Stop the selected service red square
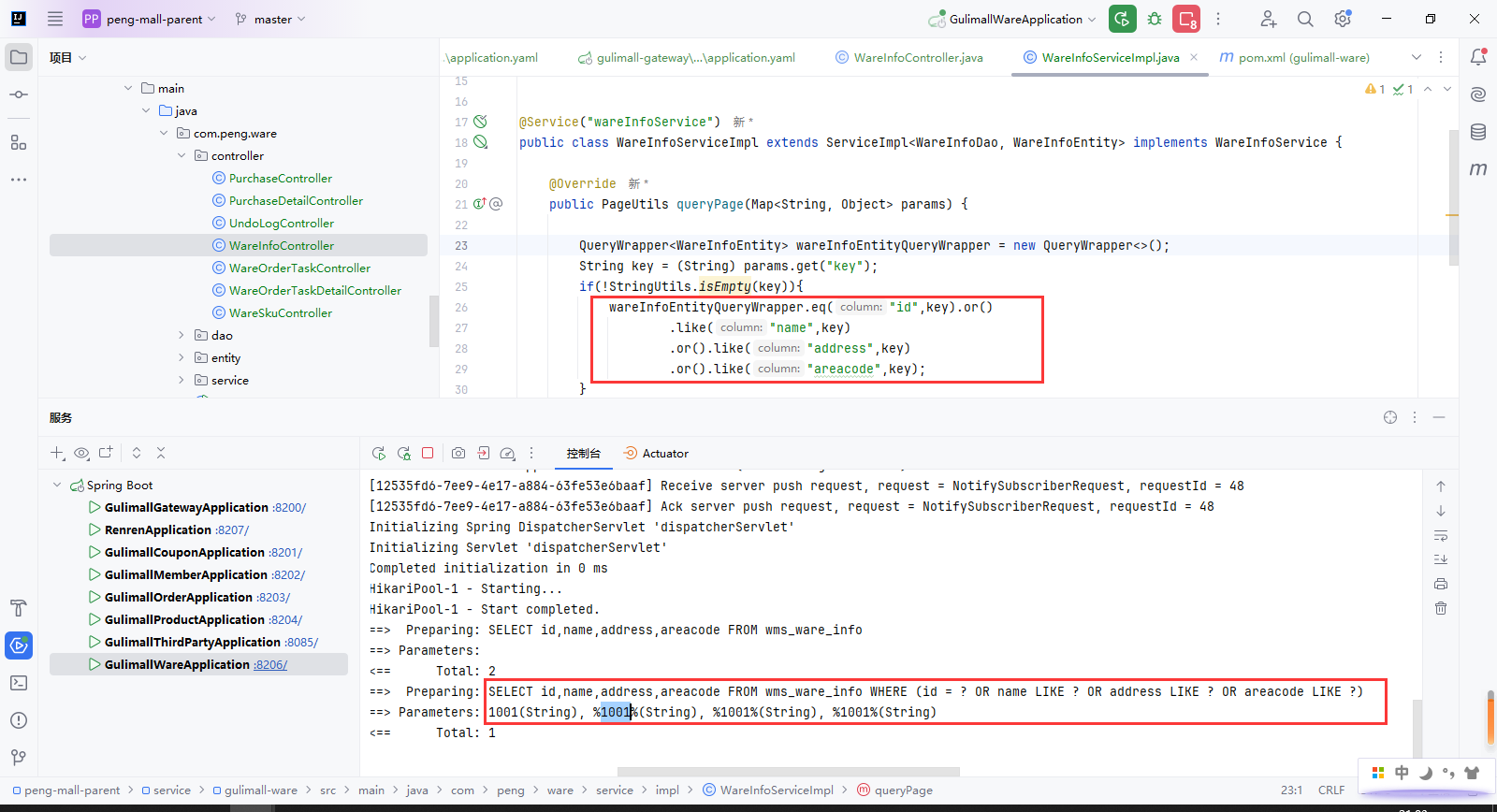This screenshot has width=1497, height=812. point(428,453)
